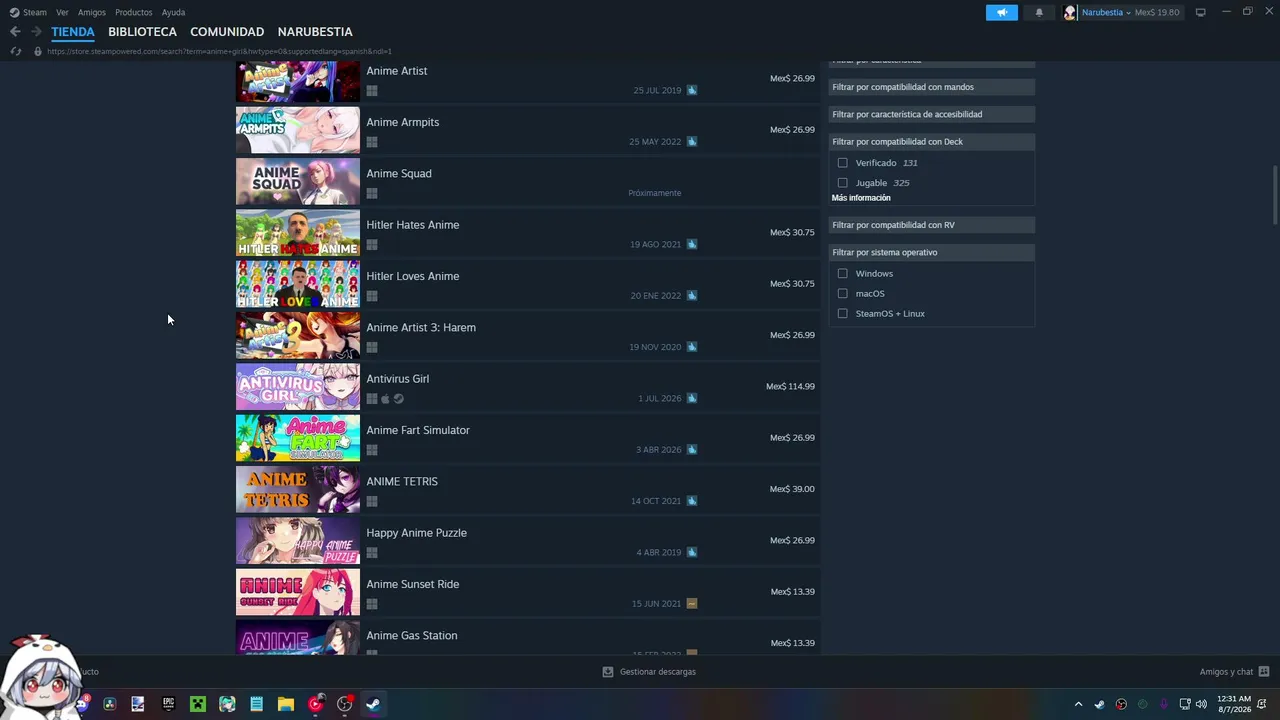Click the SteamOS icon under Antivirus Girl
Viewport: 1280px width, 720px height.
tap(398, 399)
